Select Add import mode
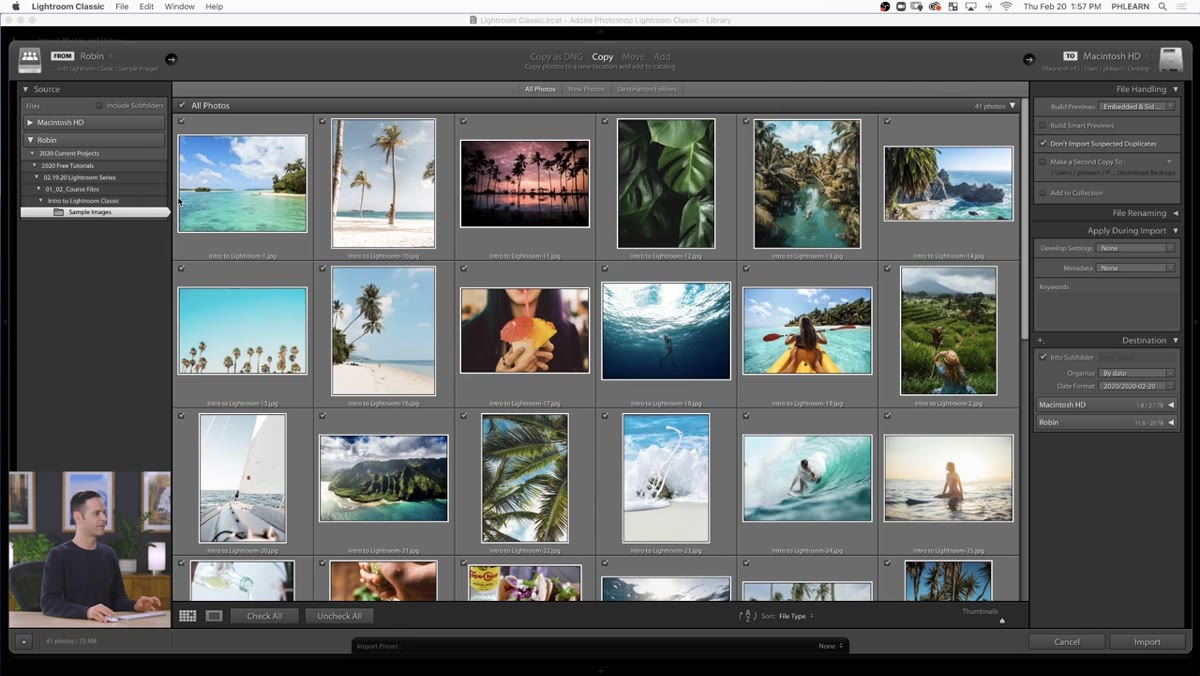This screenshot has height=676, width=1200. (662, 57)
